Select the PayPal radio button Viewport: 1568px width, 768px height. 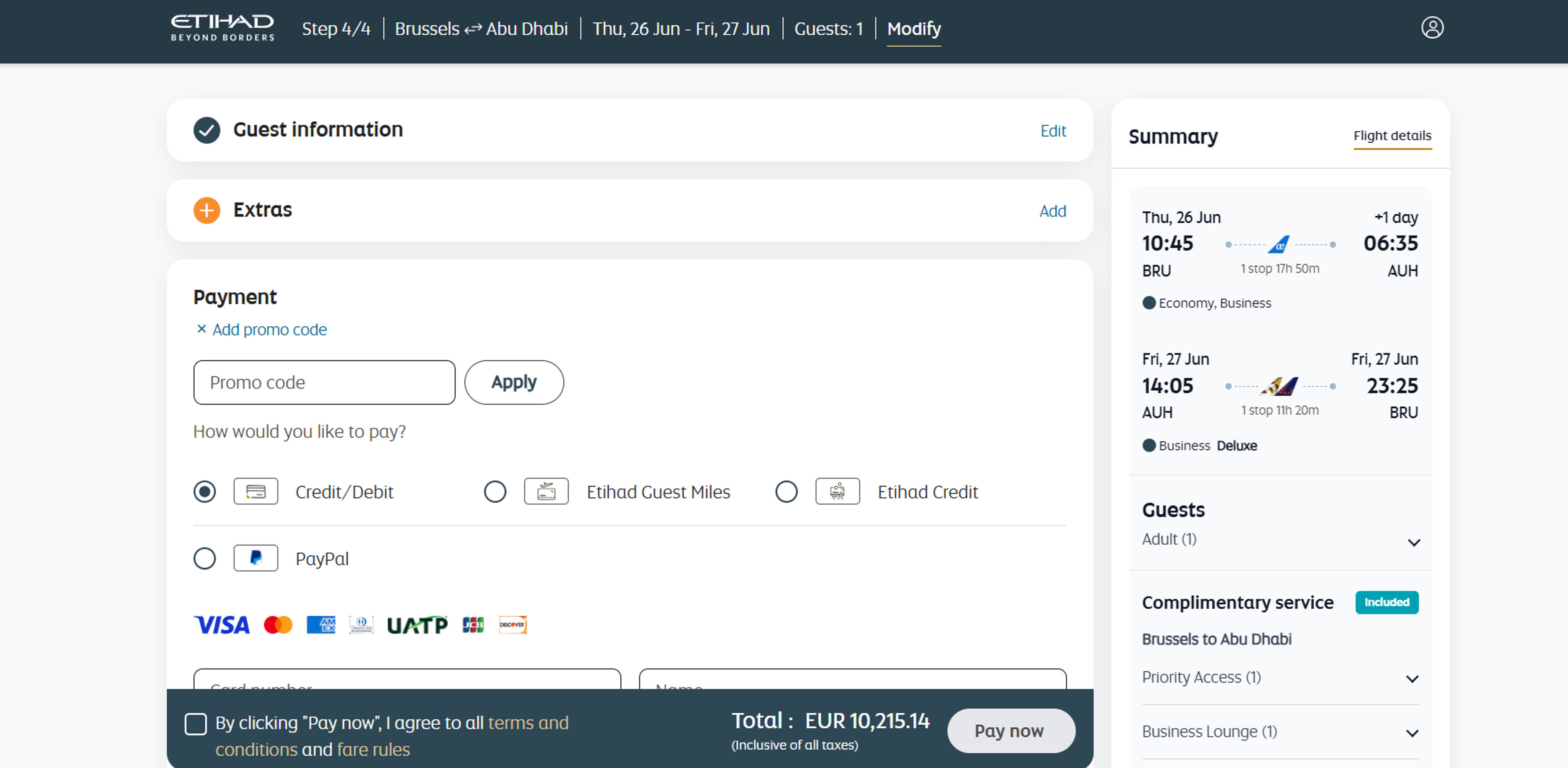205,558
